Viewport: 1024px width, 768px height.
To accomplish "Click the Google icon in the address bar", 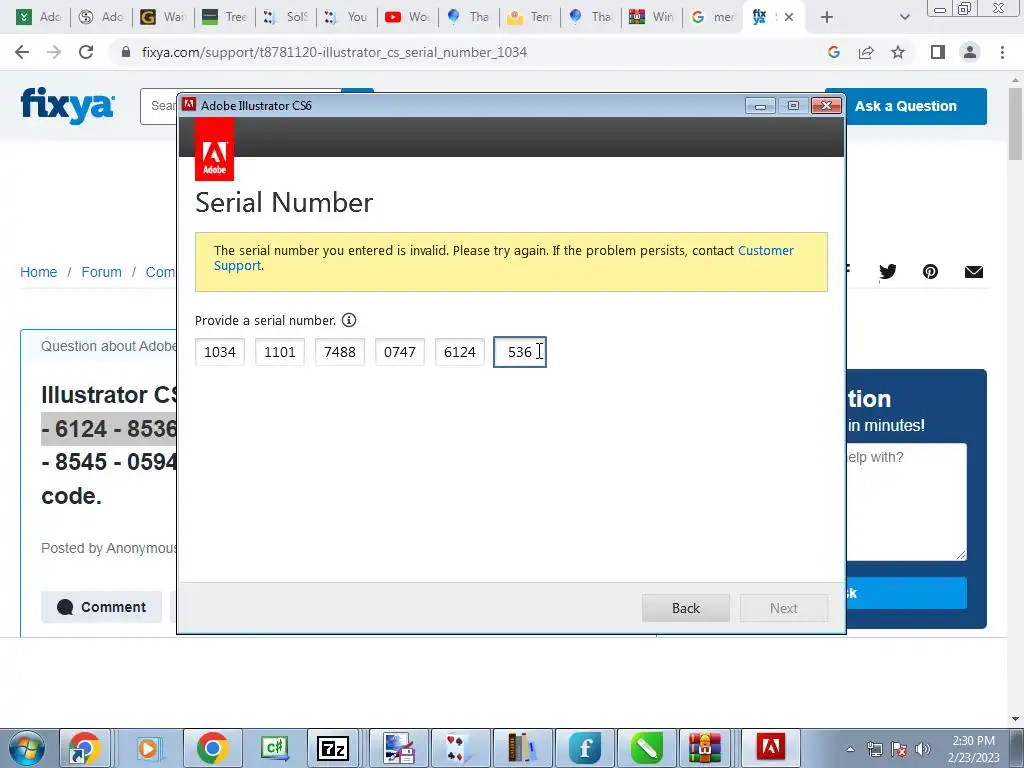I will tap(833, 52).
